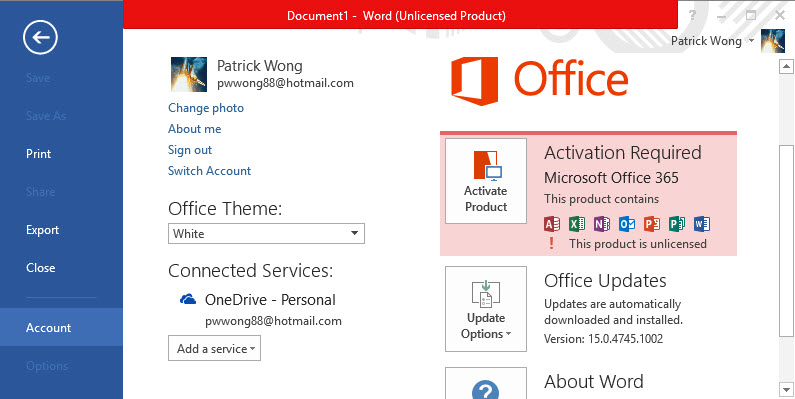
Task: Open the Update Options dropdown button
Action: tap(486, 309)
